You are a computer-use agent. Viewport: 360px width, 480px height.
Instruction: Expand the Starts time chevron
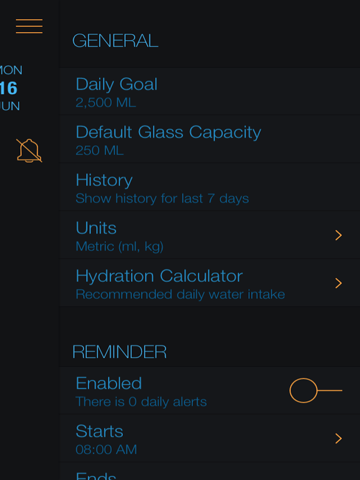pos(338,438)
